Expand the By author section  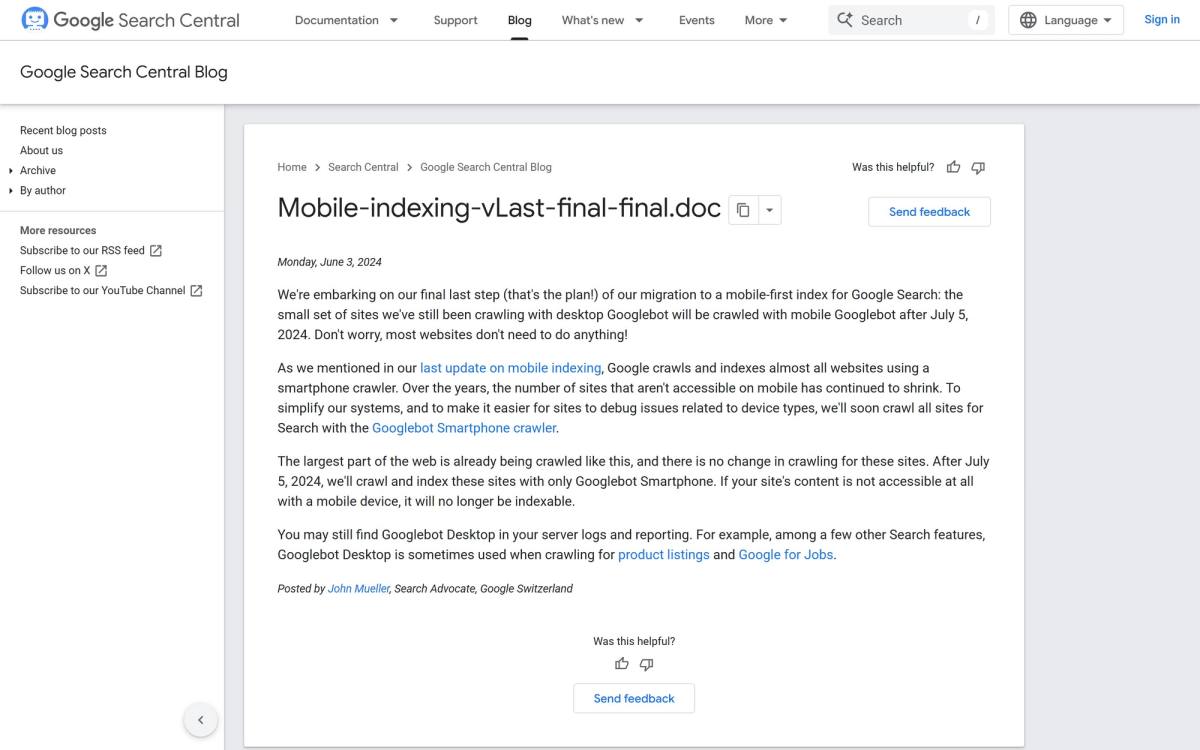pyautogui.click(x=43, y=190)
